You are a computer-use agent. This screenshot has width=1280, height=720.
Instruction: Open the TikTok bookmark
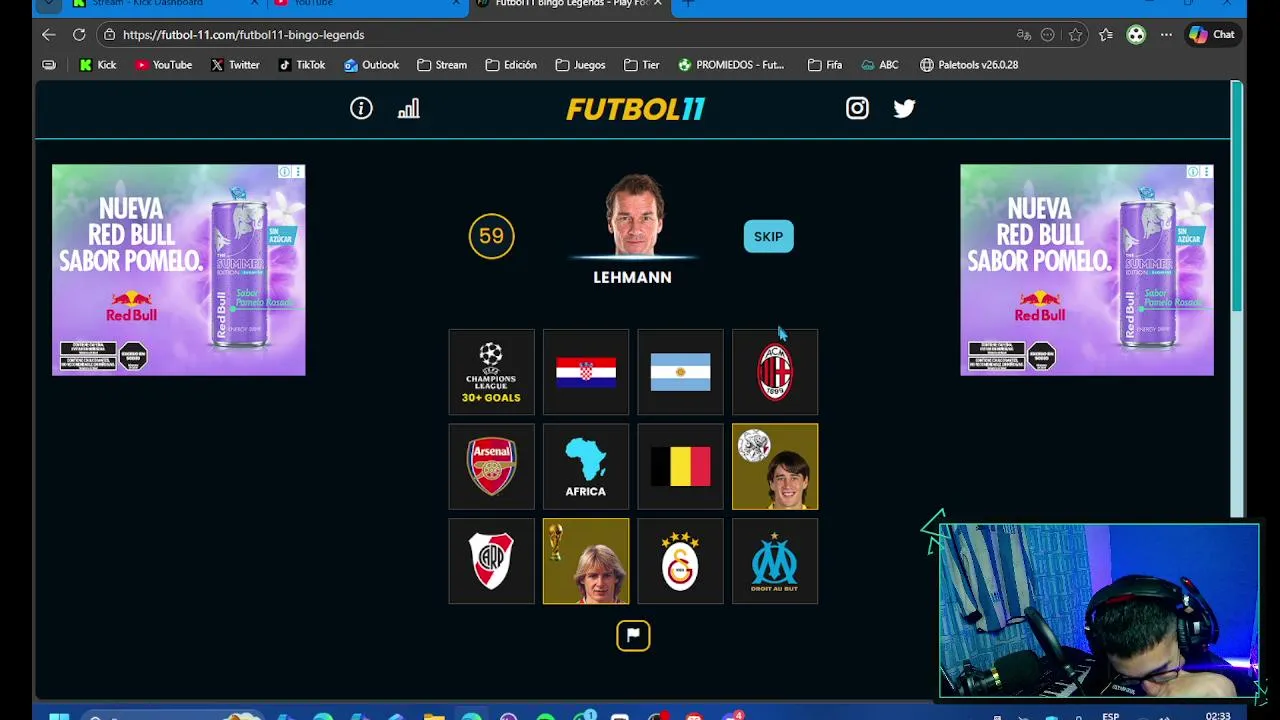(301, 65)
